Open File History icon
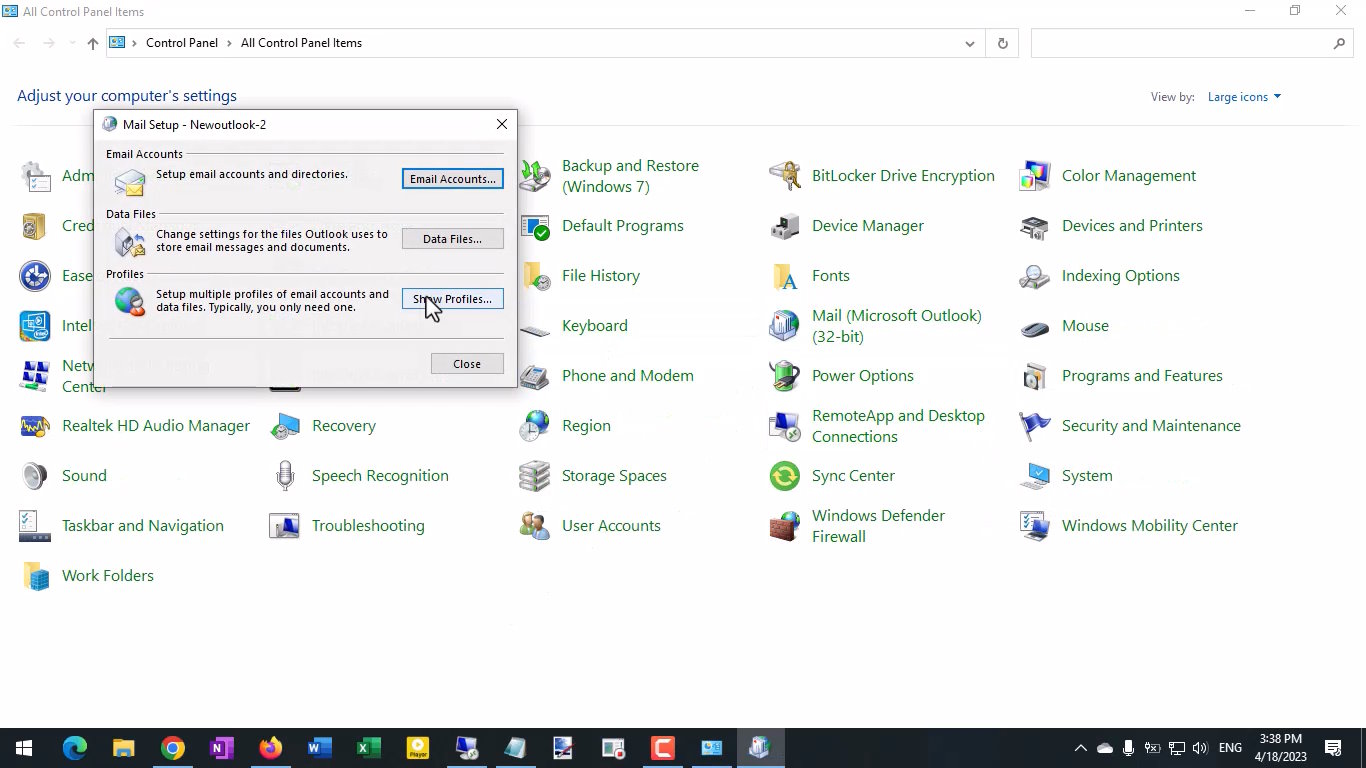 (535, 276)
